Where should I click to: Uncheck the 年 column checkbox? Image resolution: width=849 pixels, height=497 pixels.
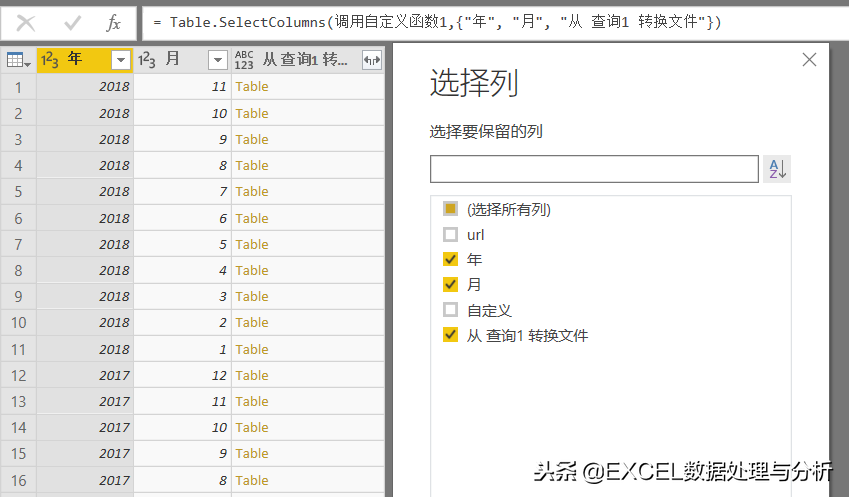(x=450, y=259)
